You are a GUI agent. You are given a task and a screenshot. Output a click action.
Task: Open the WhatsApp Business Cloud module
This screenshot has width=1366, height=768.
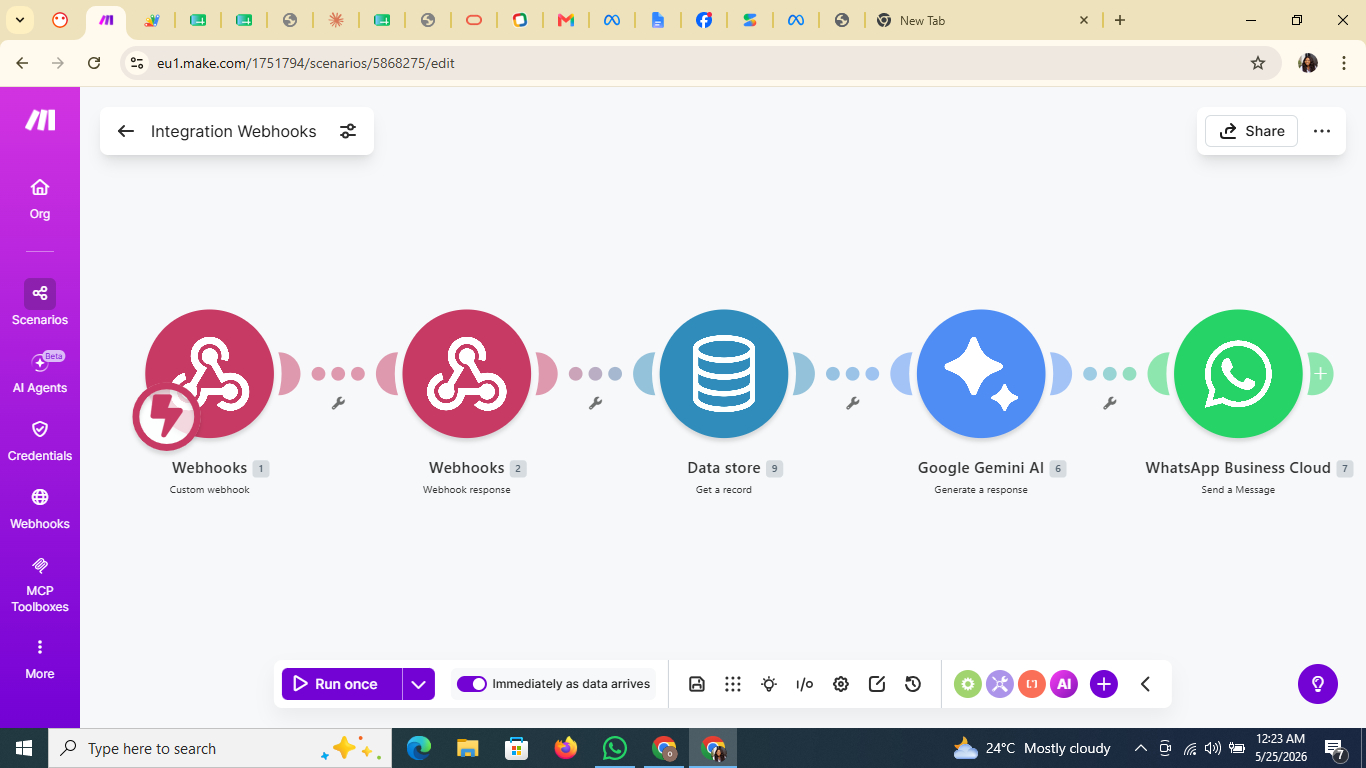1238,373
